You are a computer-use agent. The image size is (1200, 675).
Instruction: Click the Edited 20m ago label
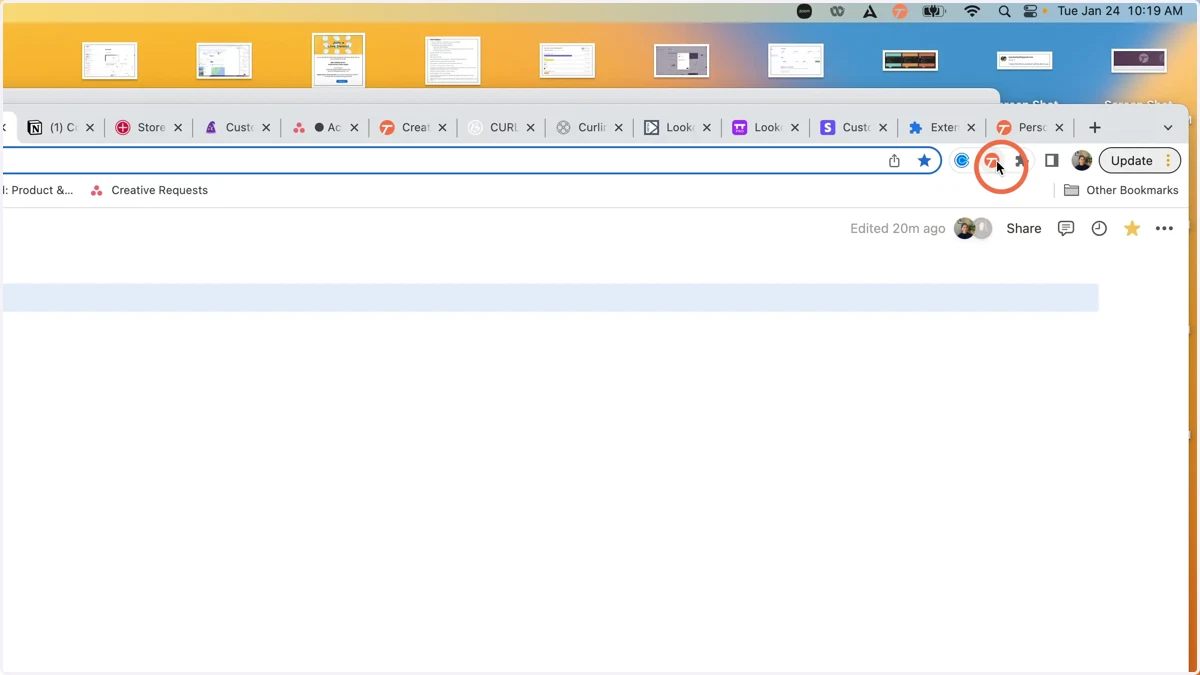[897, 229]
